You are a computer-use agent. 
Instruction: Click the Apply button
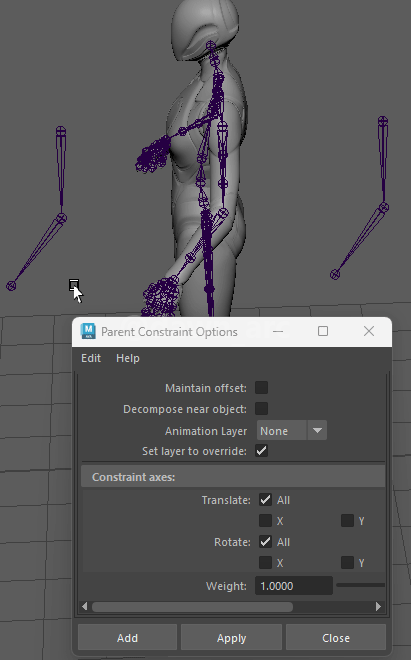(x=232, y=638)
